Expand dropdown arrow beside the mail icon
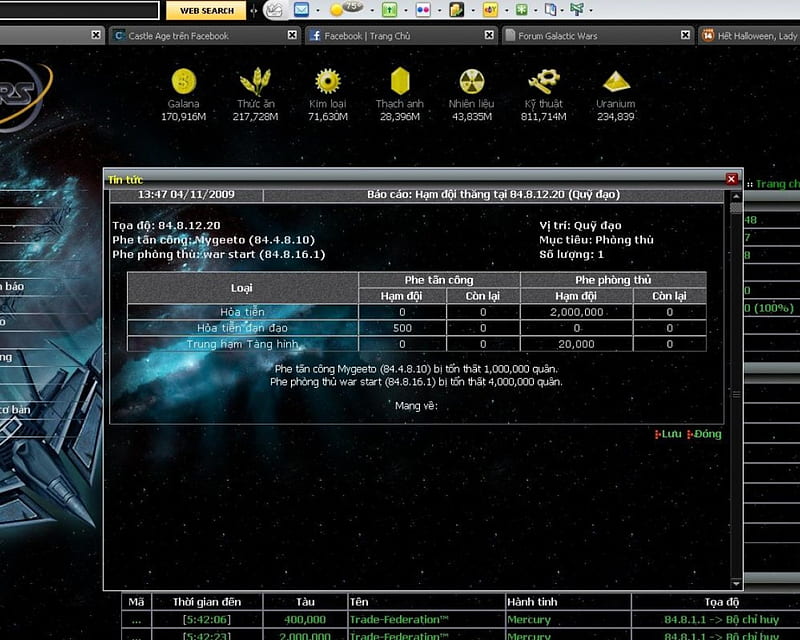Image resolution: width=800 pixels, height=640 pixels. click(318, 10)
